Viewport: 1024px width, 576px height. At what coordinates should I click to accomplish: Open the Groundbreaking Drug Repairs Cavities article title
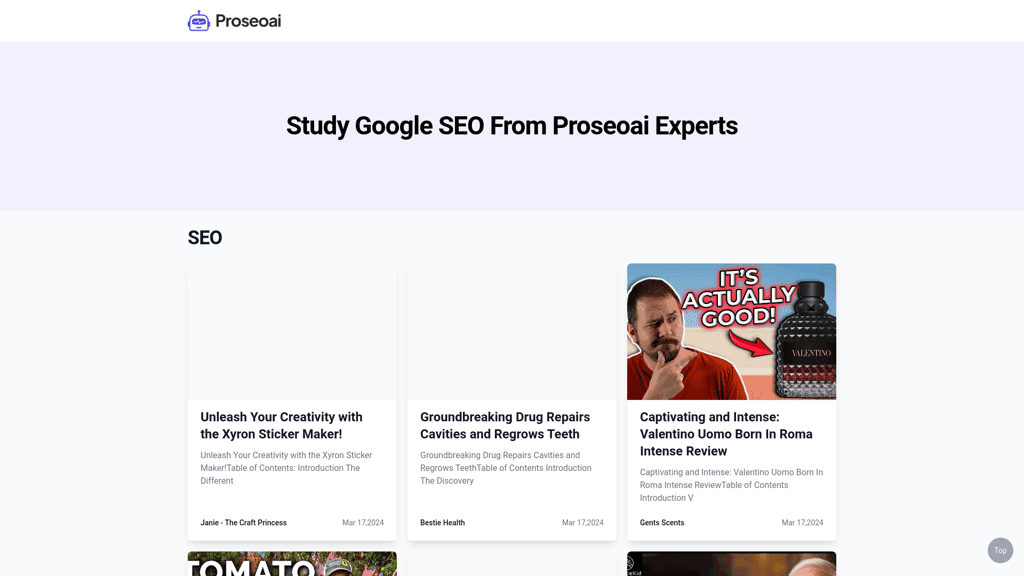(x=504, y=425)
